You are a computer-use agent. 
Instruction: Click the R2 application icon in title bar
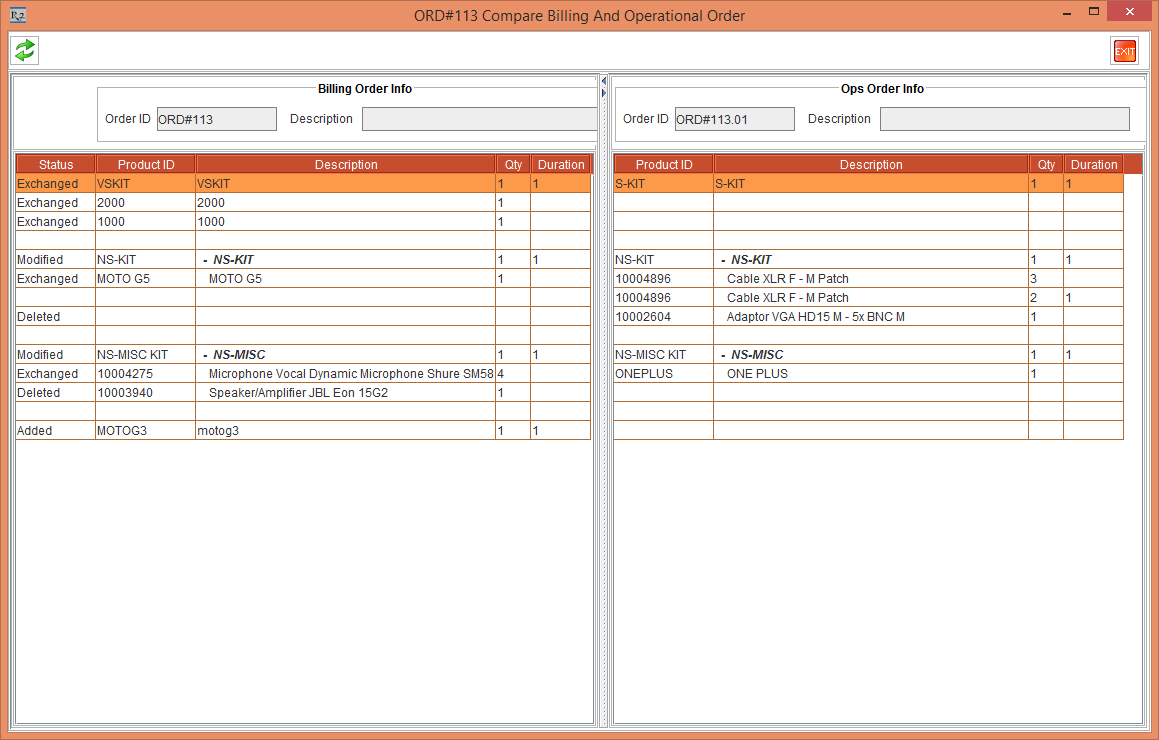(x=17, y=15)
